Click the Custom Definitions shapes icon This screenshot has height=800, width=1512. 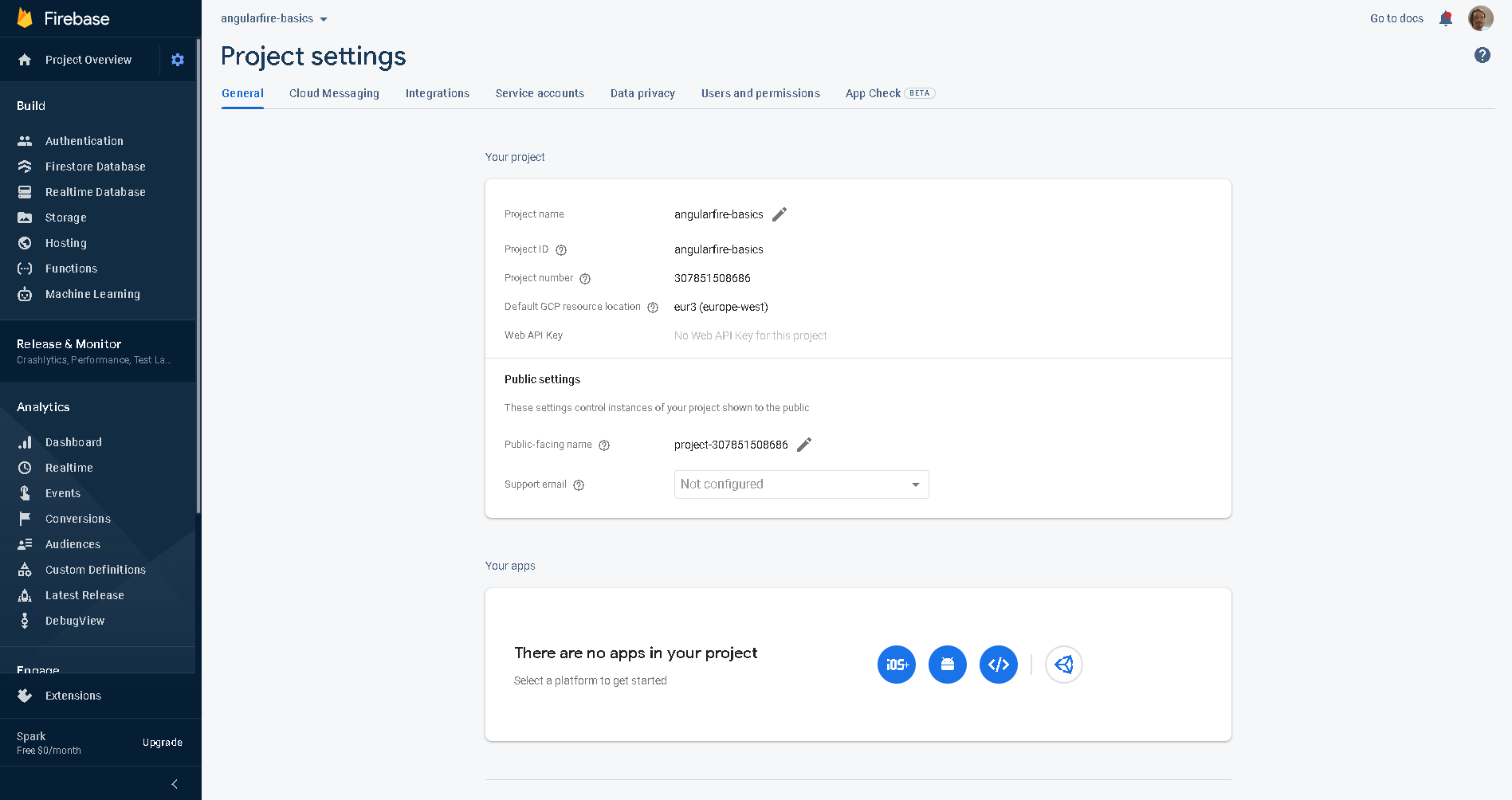tap(25, 570)
